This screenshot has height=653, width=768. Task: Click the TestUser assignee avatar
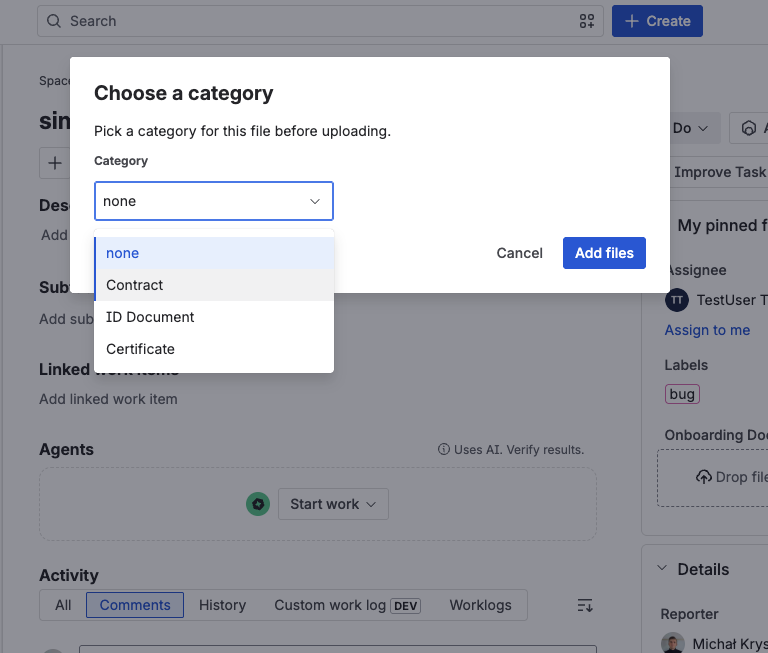677,300
